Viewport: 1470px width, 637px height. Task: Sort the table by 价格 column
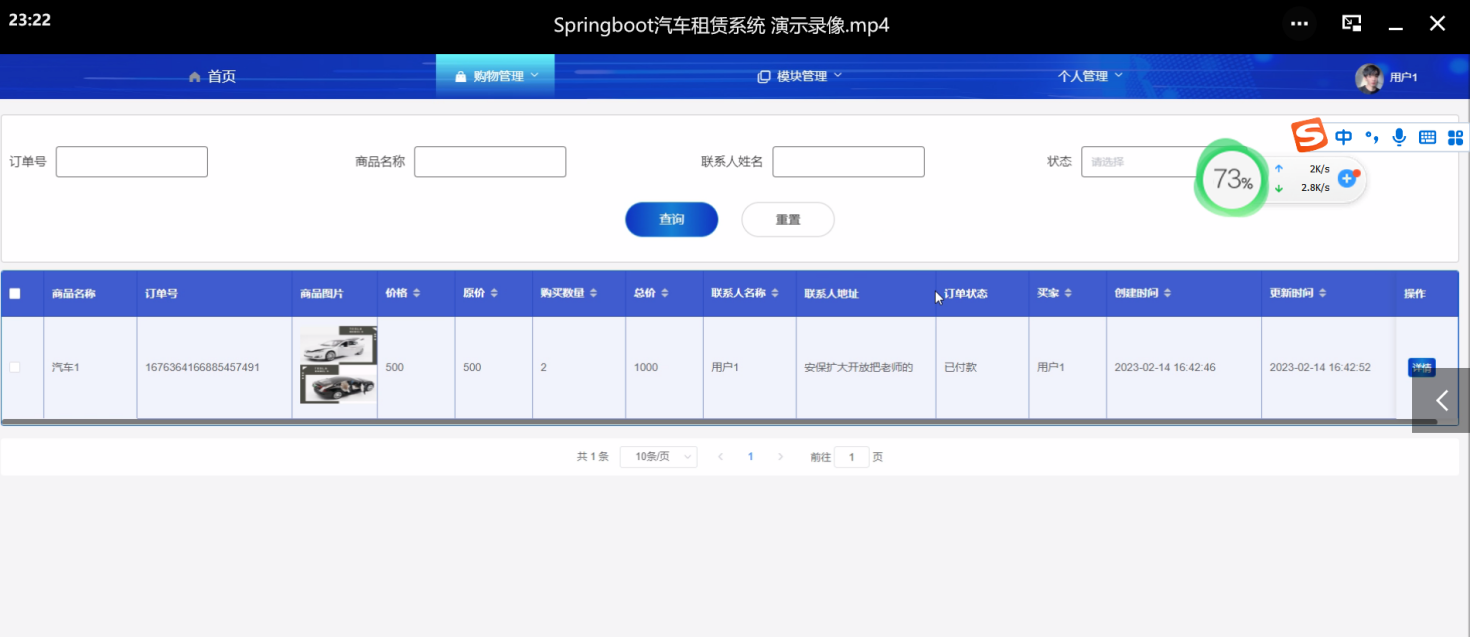416,293
